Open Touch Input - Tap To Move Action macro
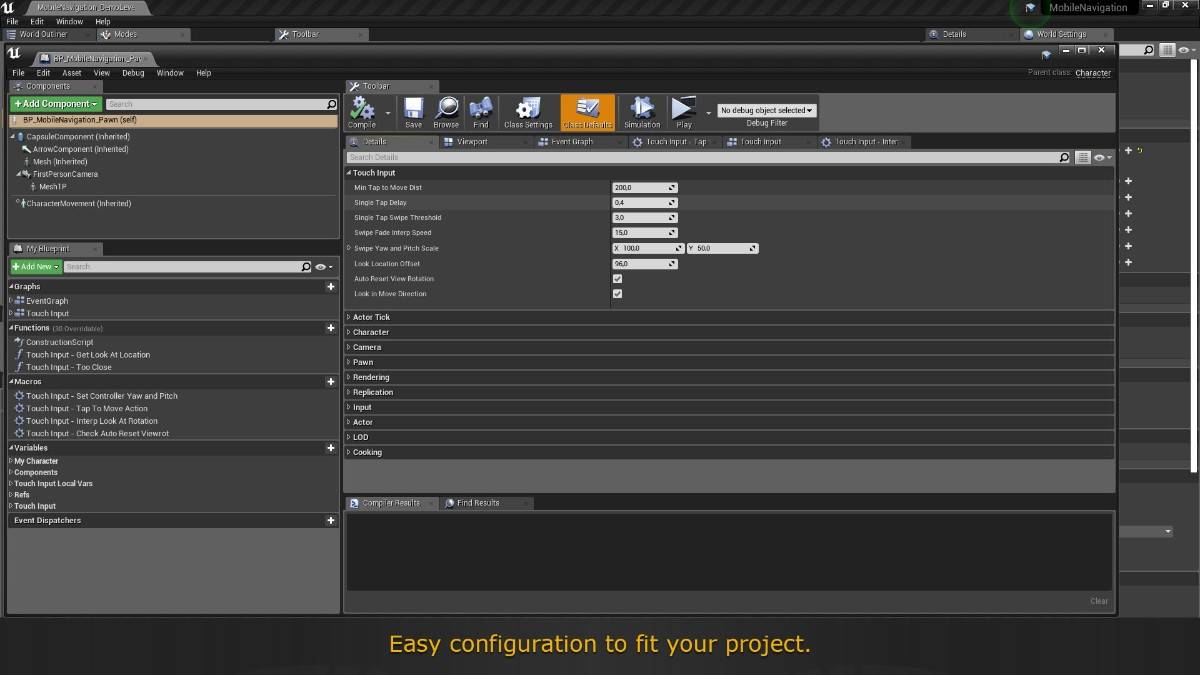The width and height of the screenshot is (1200, 675). tap(86, 408)
